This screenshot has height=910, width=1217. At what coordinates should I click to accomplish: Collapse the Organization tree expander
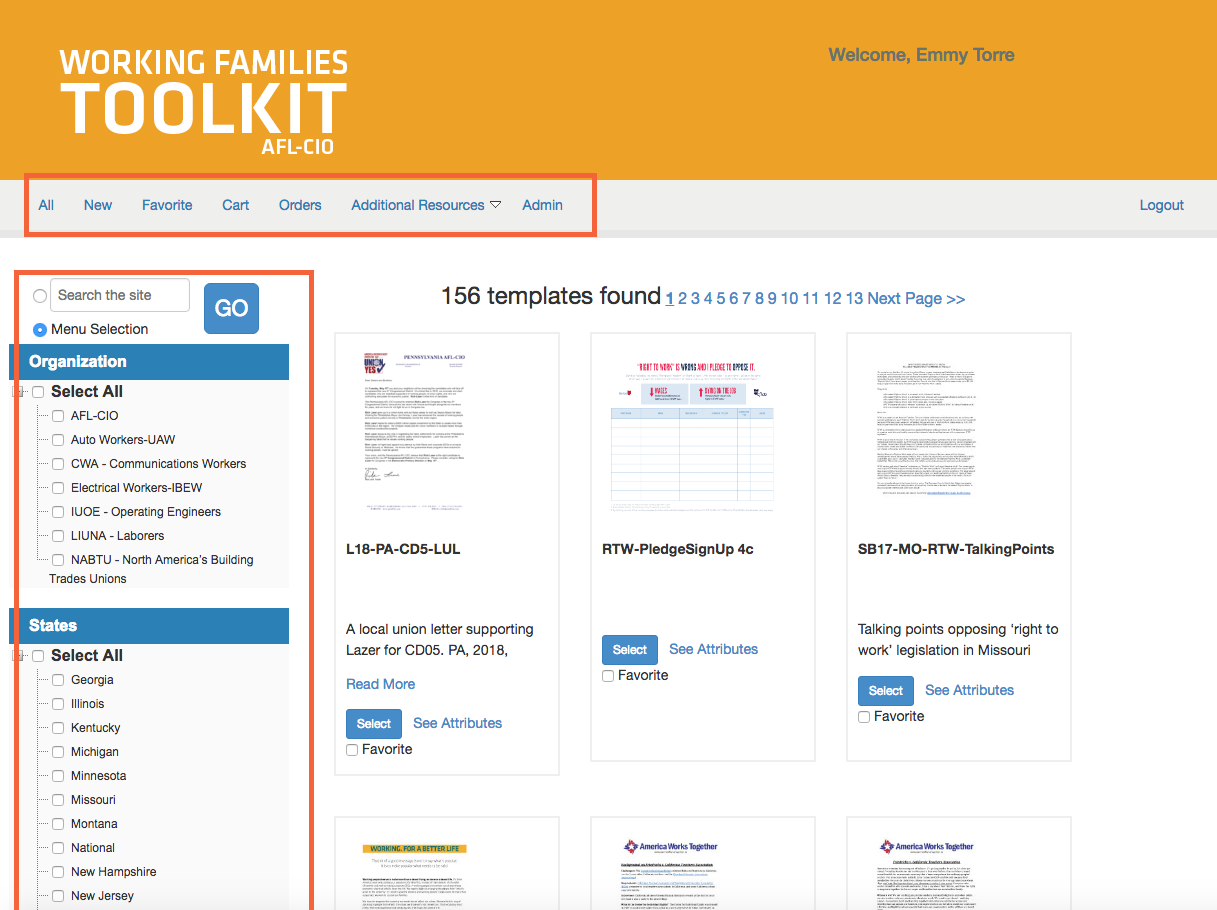click(18, 392)
